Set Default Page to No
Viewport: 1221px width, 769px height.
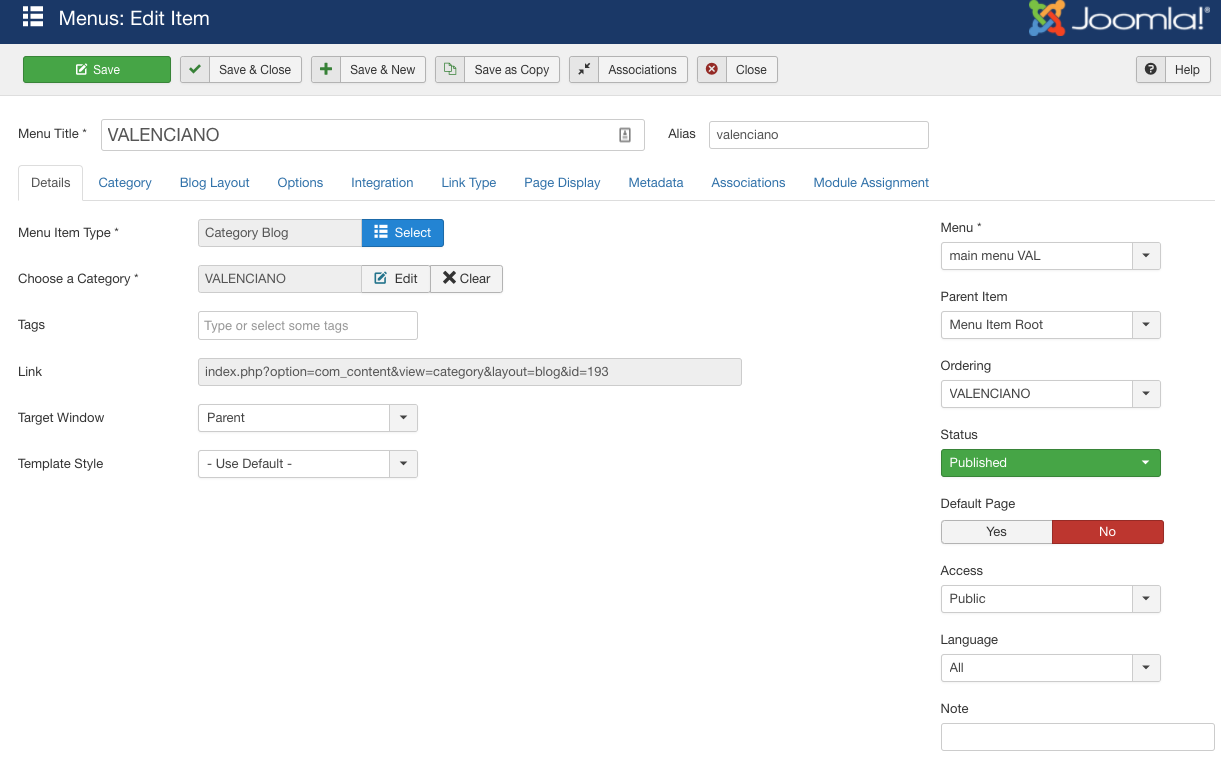tap(1107, 532)
